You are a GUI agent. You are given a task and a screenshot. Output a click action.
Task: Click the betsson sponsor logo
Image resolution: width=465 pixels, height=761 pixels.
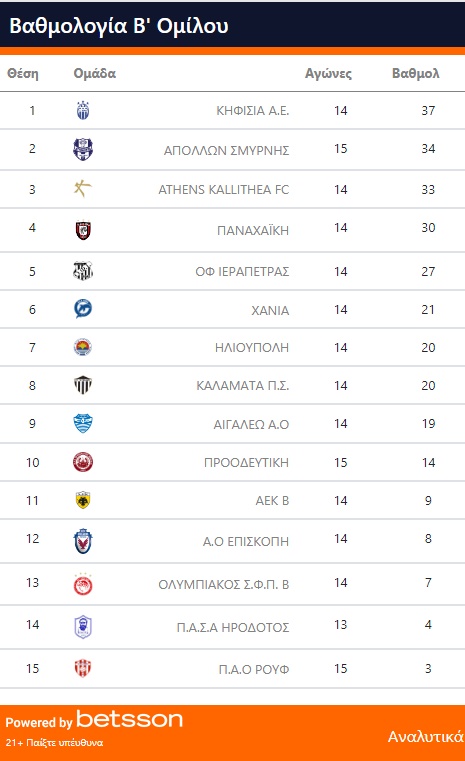[130, 719]
